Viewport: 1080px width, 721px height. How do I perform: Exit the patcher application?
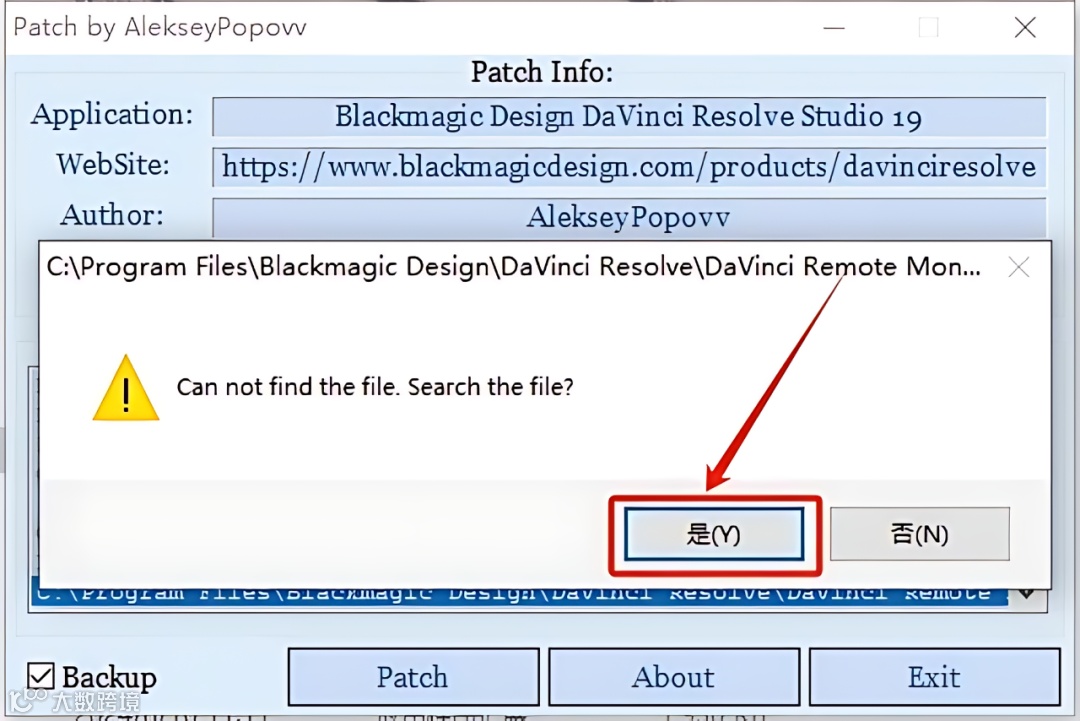click(x=934, y=677)
